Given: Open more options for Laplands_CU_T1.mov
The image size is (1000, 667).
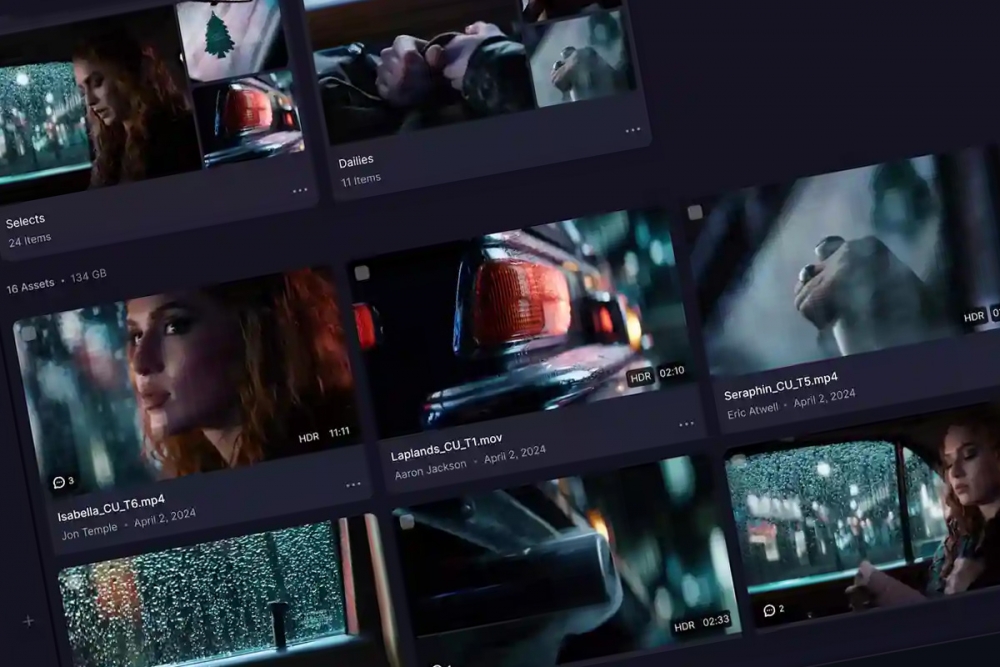Looking at the screenshot, I should [684, 422].
